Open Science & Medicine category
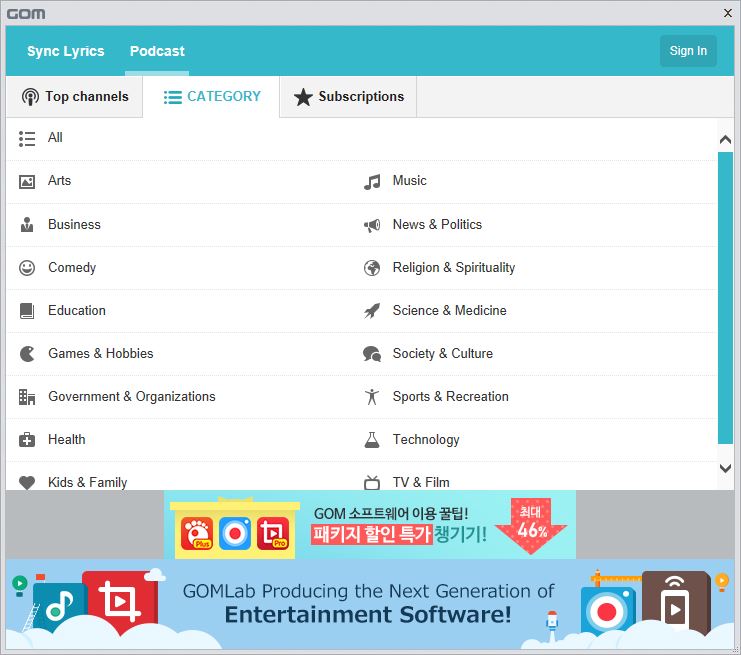Viewport: 741px width, 655px height. point(449,310)
